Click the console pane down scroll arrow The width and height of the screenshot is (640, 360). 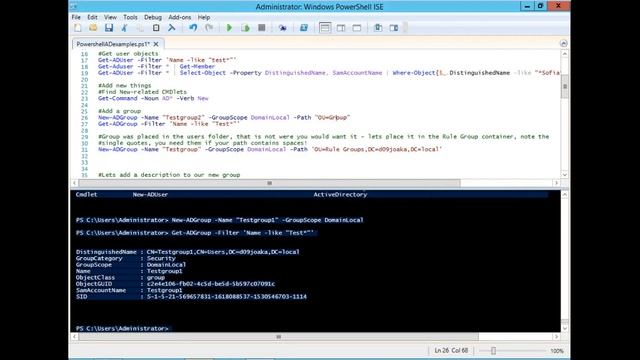pyautogui.click(x=565, y=328)
